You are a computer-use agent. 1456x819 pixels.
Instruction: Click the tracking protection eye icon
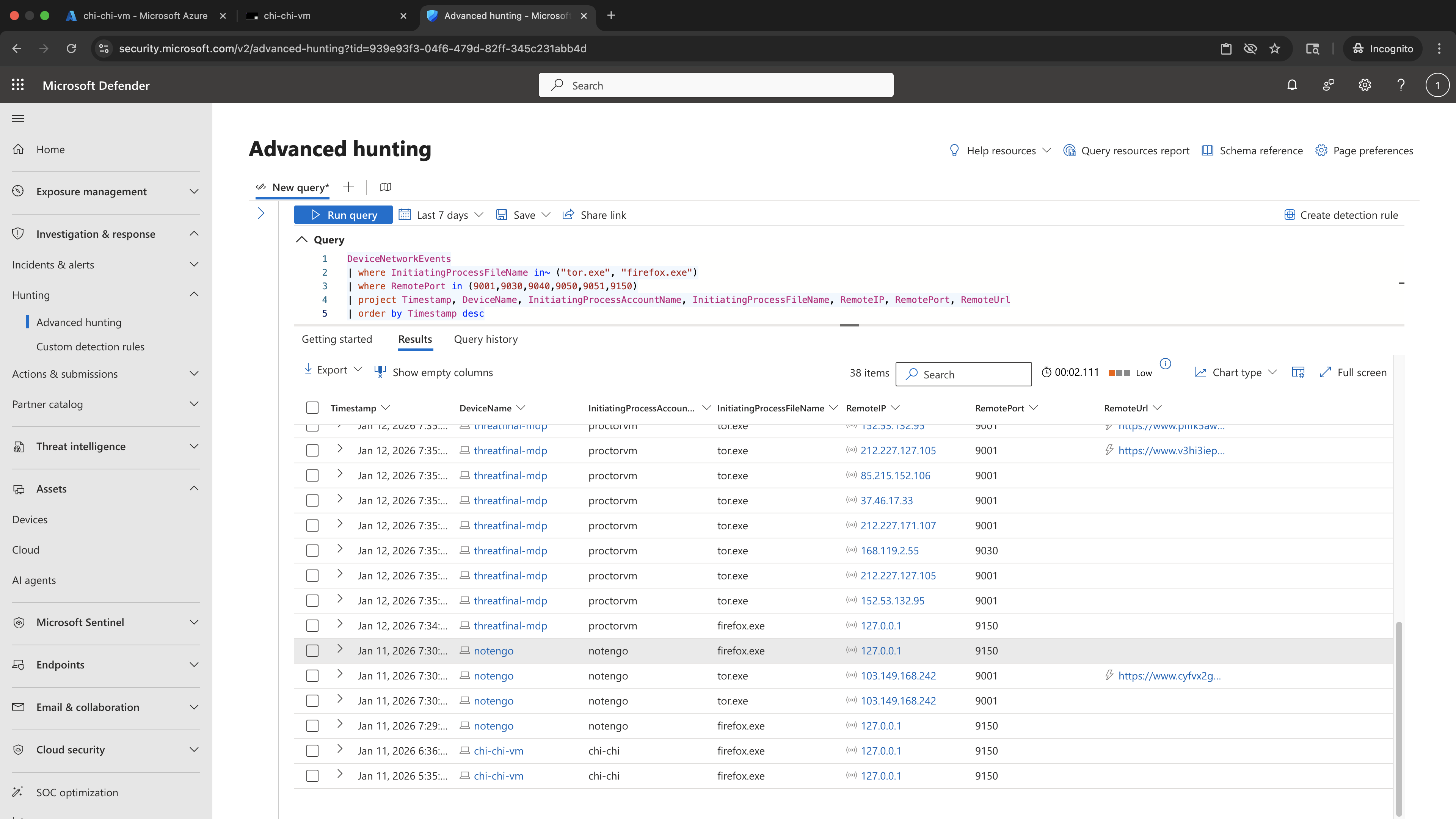(1250, 49)
